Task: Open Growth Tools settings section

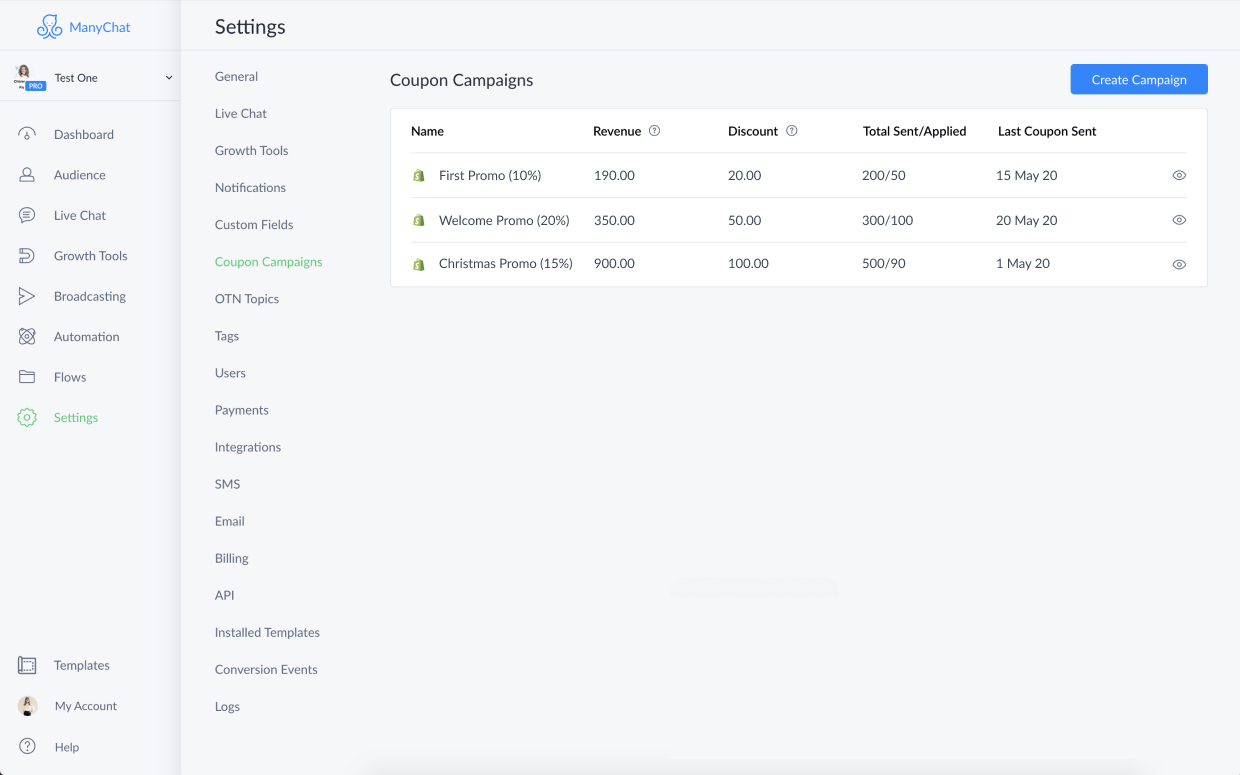Action: [x=251, y=151]
